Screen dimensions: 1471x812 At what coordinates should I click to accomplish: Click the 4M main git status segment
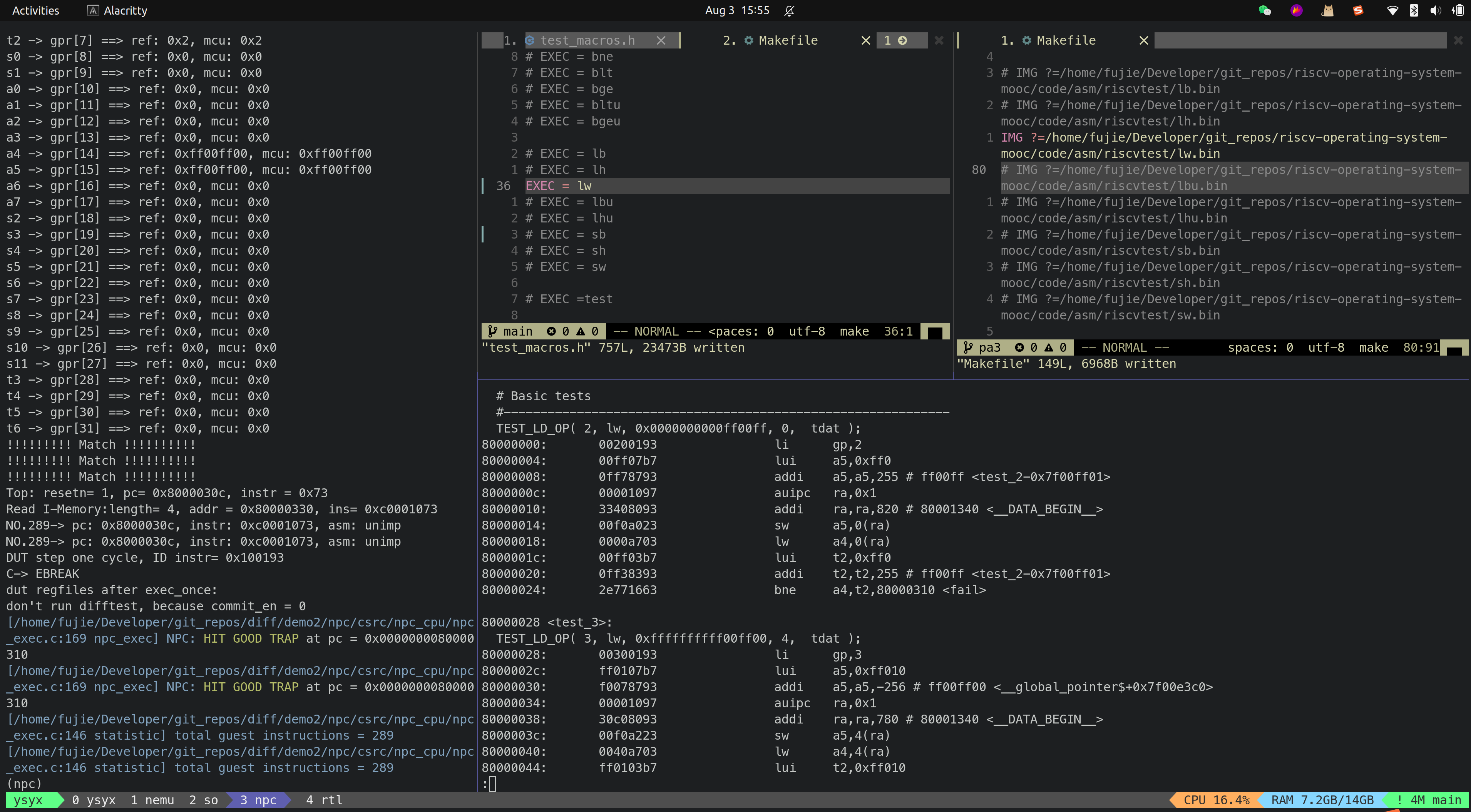pos(1429,800)
